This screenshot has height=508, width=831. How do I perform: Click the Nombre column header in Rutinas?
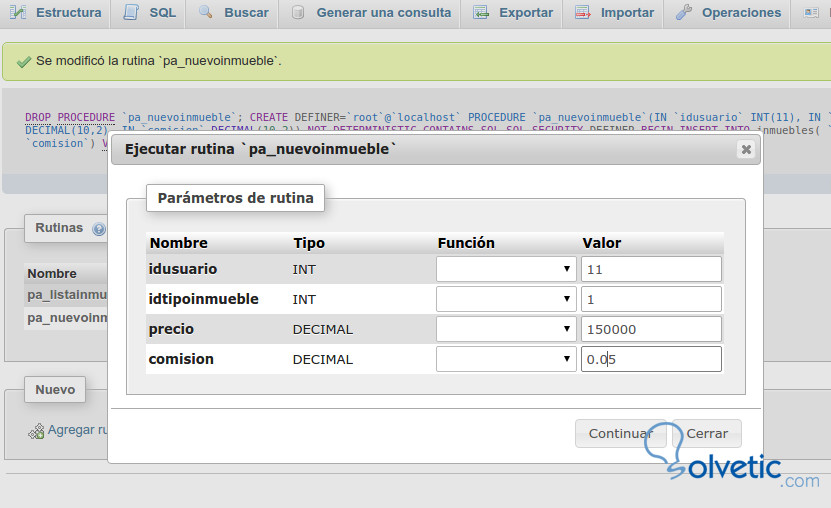click(52, 274)
